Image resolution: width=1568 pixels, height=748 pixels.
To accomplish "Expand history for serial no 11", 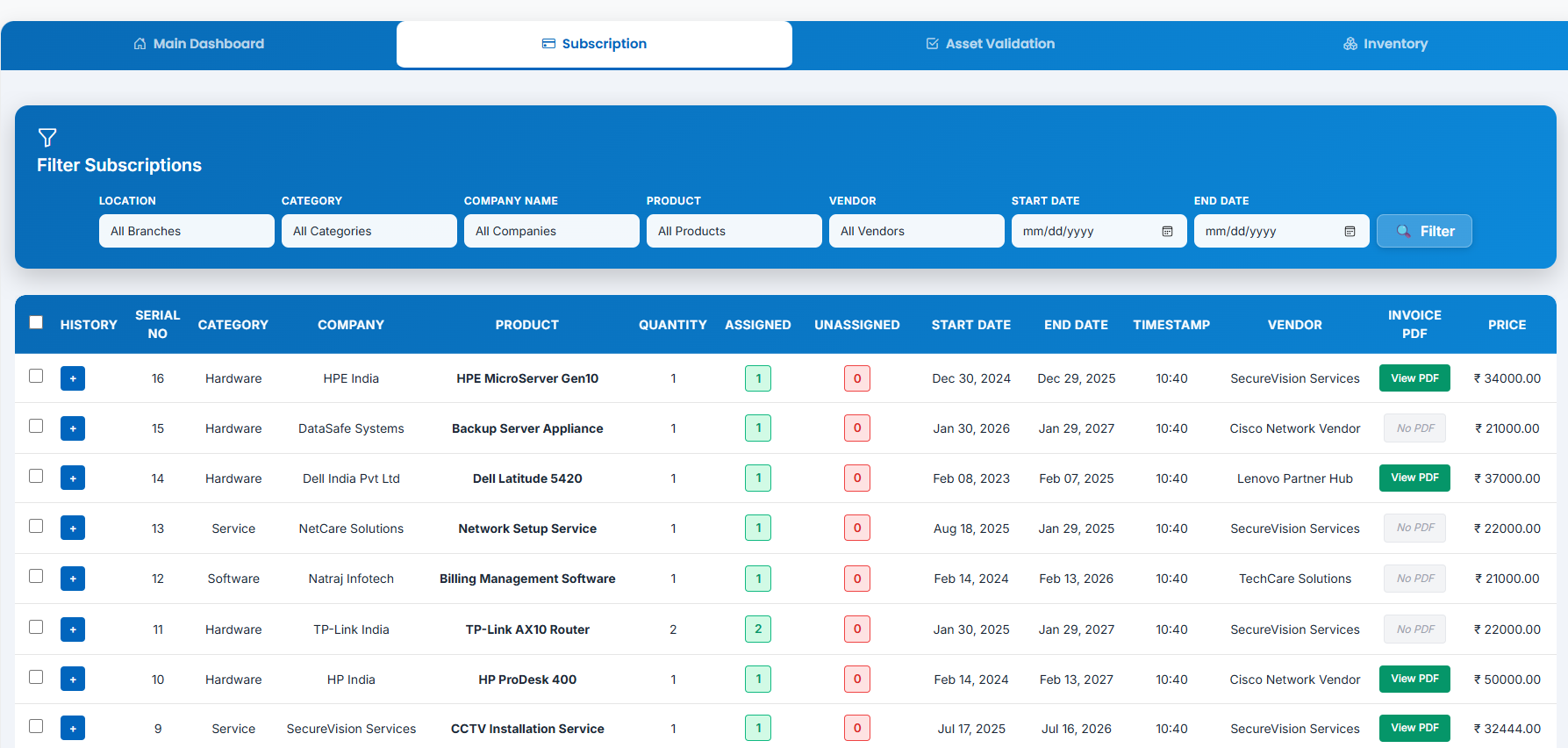I will [x=73, y=629].
